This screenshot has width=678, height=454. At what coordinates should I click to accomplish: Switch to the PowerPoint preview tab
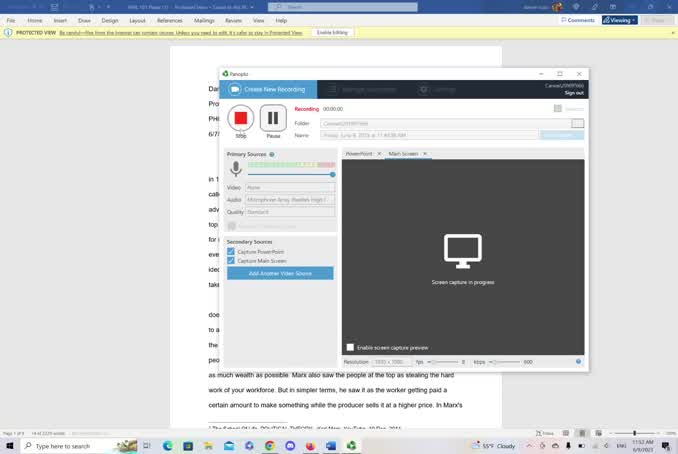359,153
